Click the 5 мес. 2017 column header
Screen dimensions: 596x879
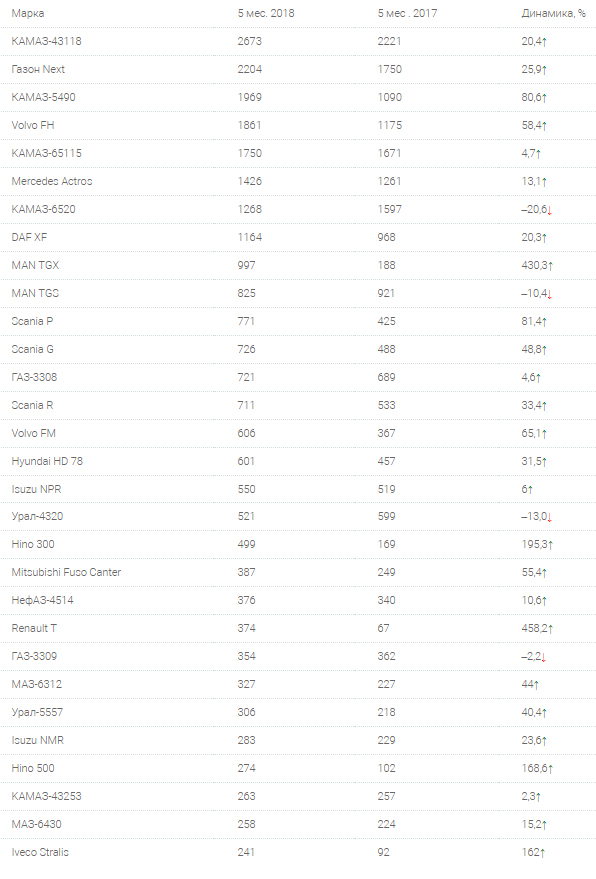click(x=407, y=13)
